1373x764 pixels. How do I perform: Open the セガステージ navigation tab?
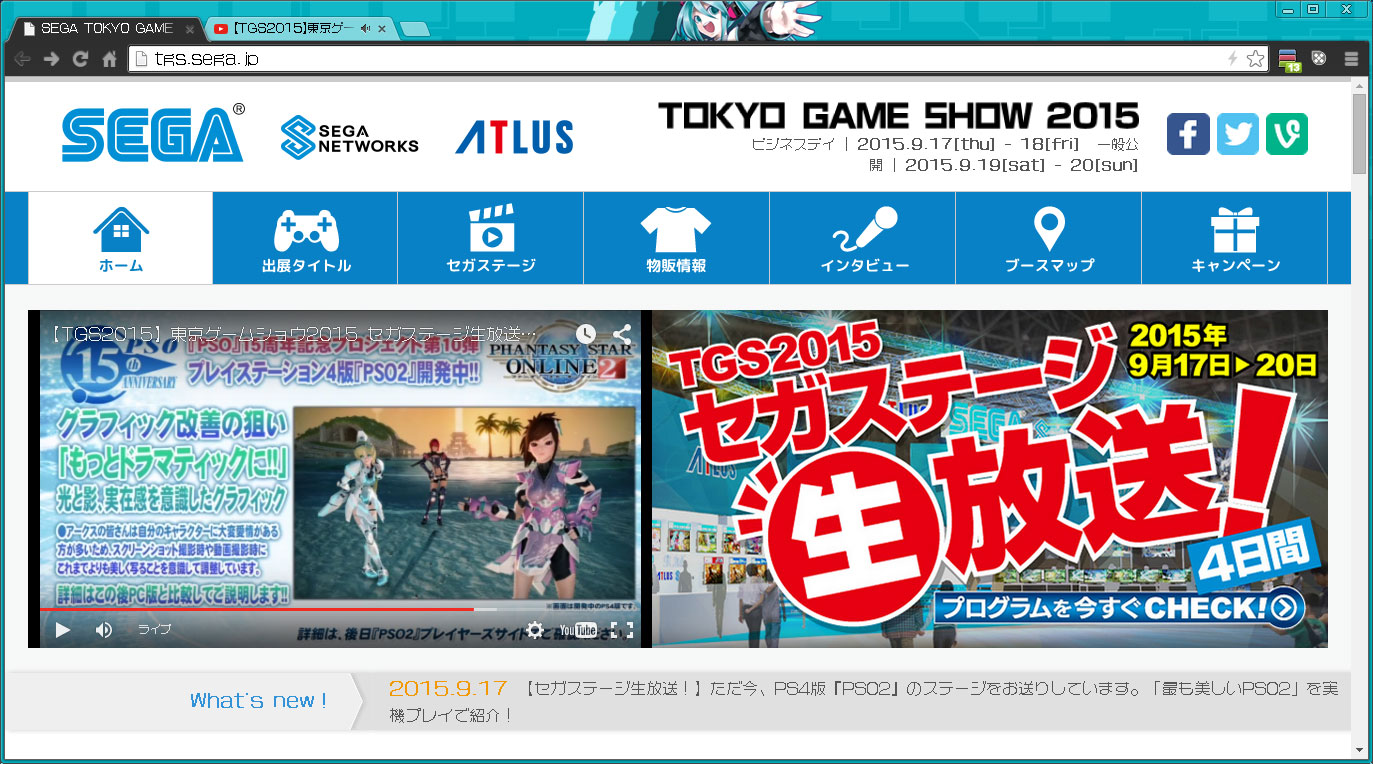491,238
